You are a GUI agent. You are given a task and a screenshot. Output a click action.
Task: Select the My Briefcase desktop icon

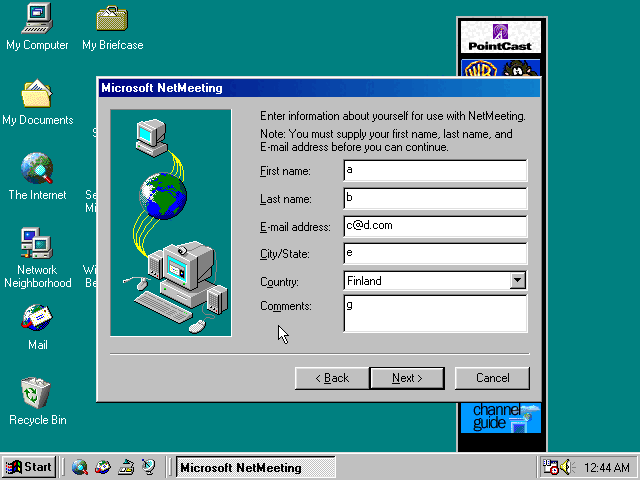coord(112,26)
